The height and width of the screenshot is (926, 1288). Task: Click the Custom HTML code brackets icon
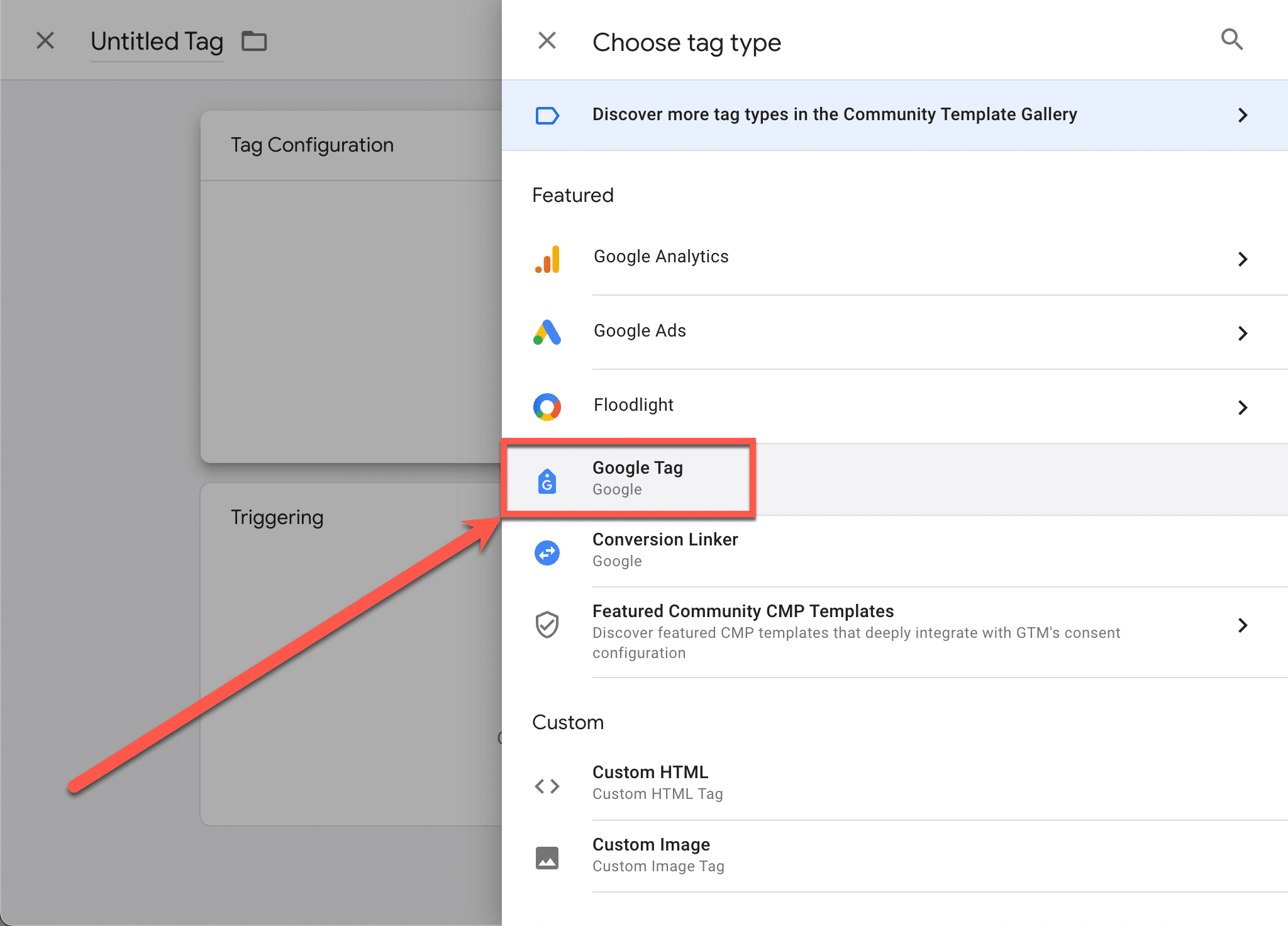pyautogui.click(x=547, y=786)
